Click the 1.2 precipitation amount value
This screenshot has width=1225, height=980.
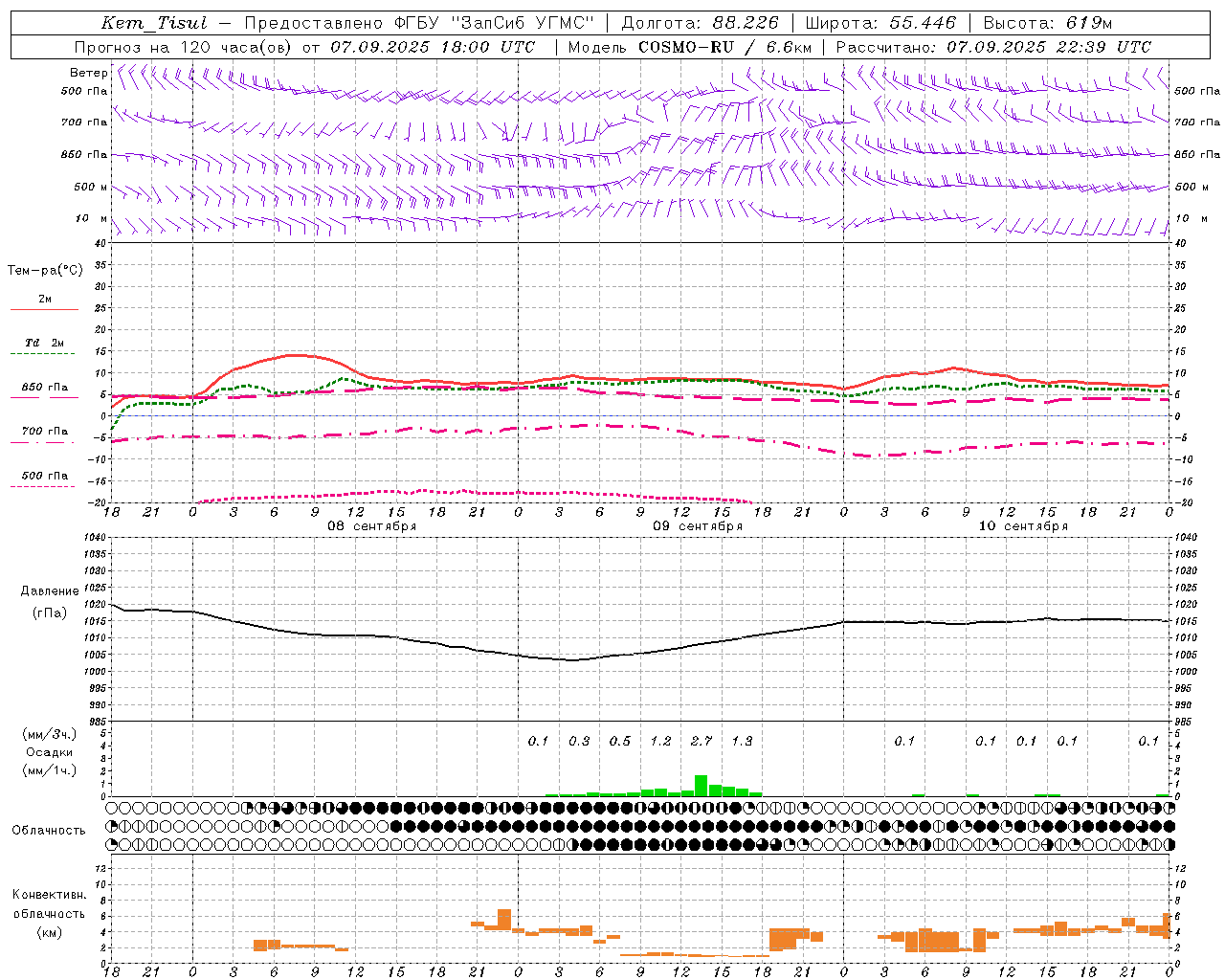point(660,741)
